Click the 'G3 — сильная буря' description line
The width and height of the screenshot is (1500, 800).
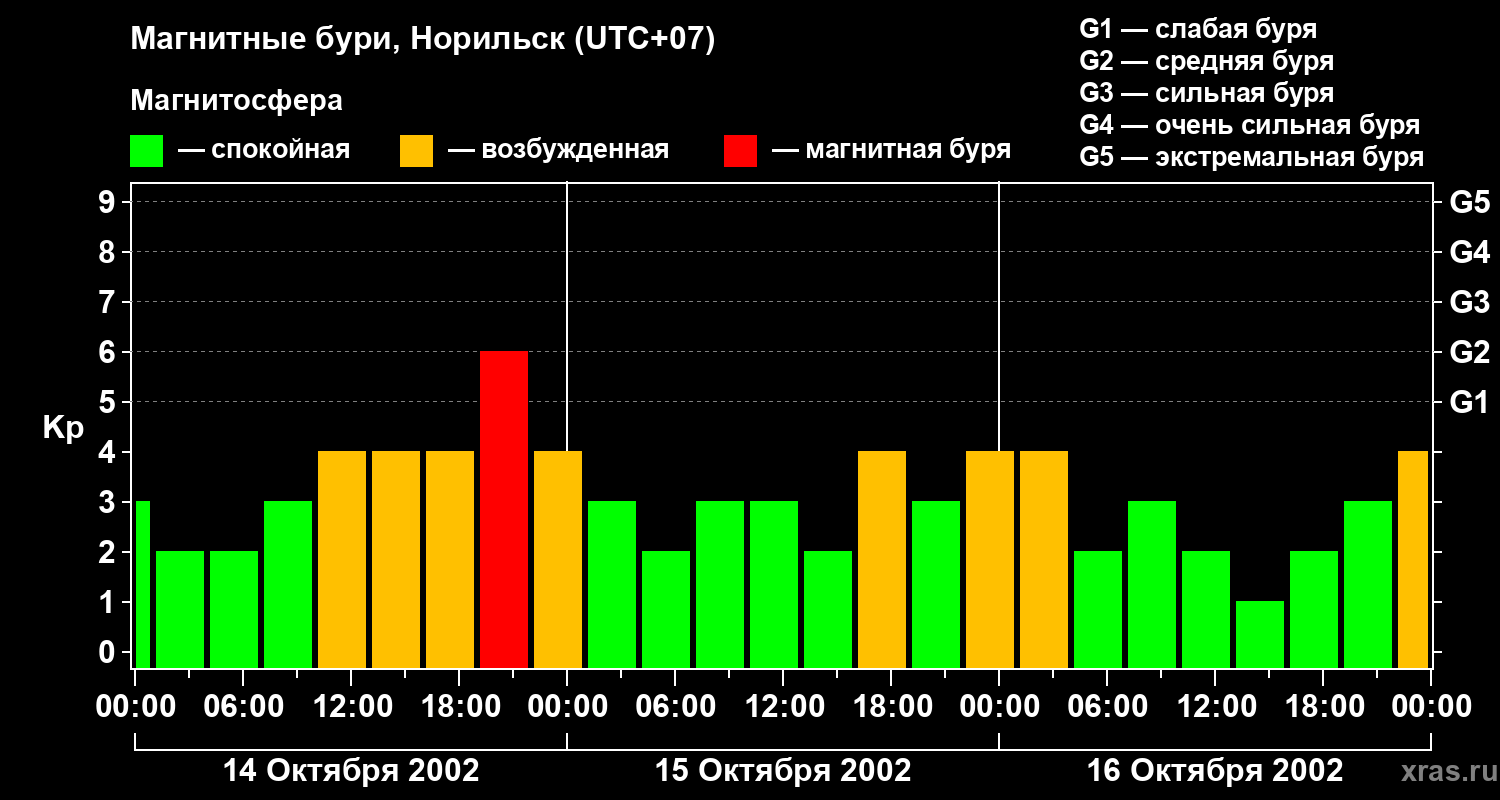(x=1206, y=93)
